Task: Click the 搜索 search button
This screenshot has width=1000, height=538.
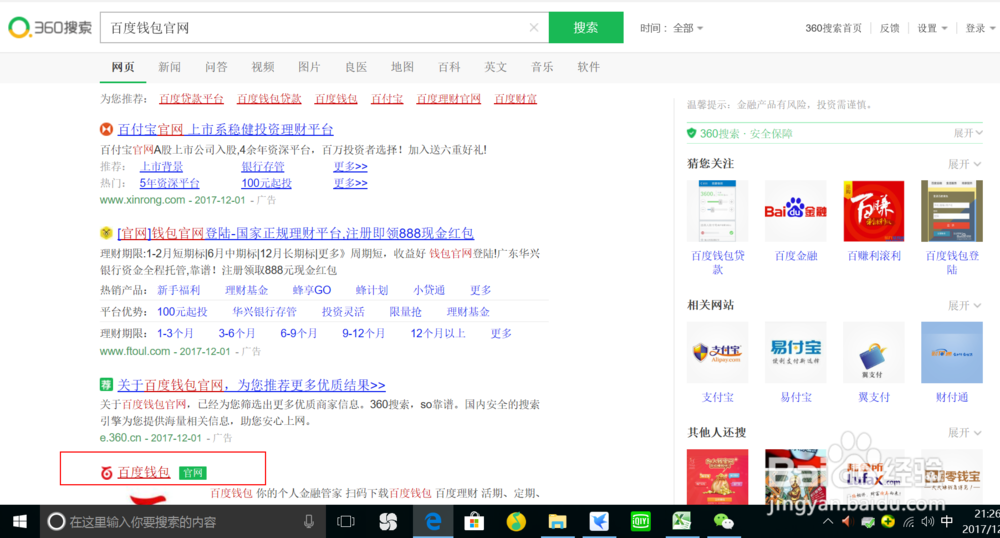Action: (585, 27)
